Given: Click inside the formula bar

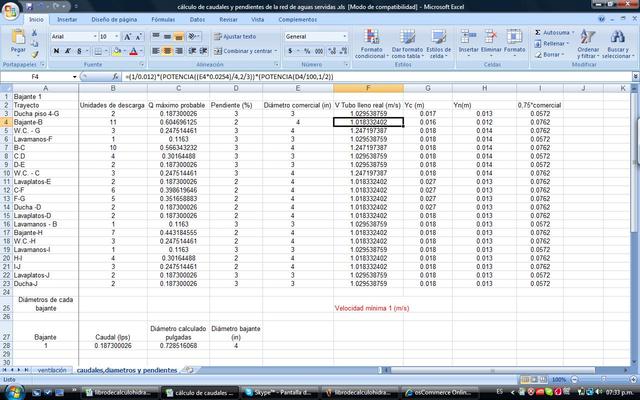Looking at the screenshot, I should tap(376, 77).
